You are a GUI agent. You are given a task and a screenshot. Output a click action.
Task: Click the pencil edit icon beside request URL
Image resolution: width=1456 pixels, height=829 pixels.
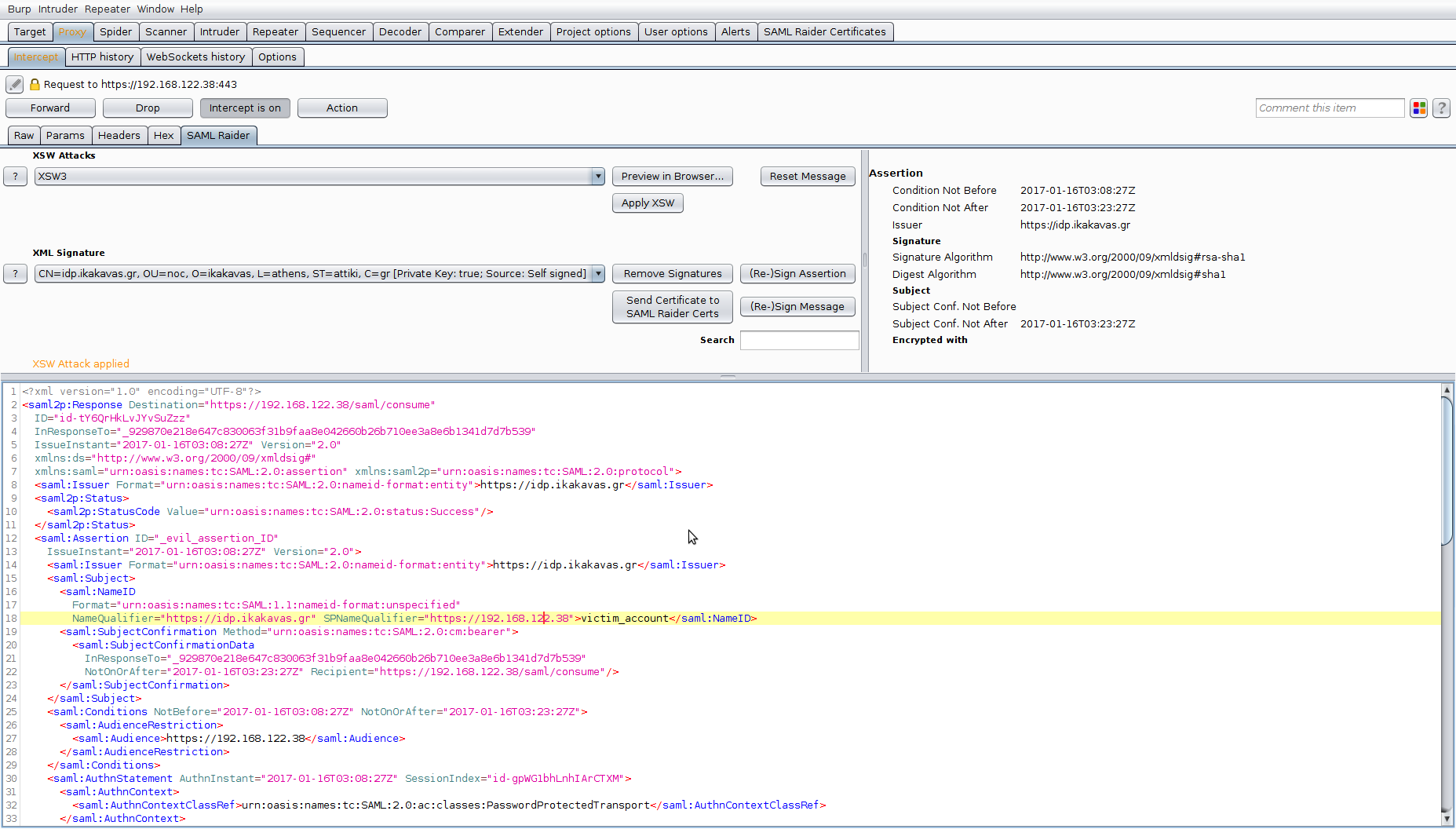click(x=15, y=84)
